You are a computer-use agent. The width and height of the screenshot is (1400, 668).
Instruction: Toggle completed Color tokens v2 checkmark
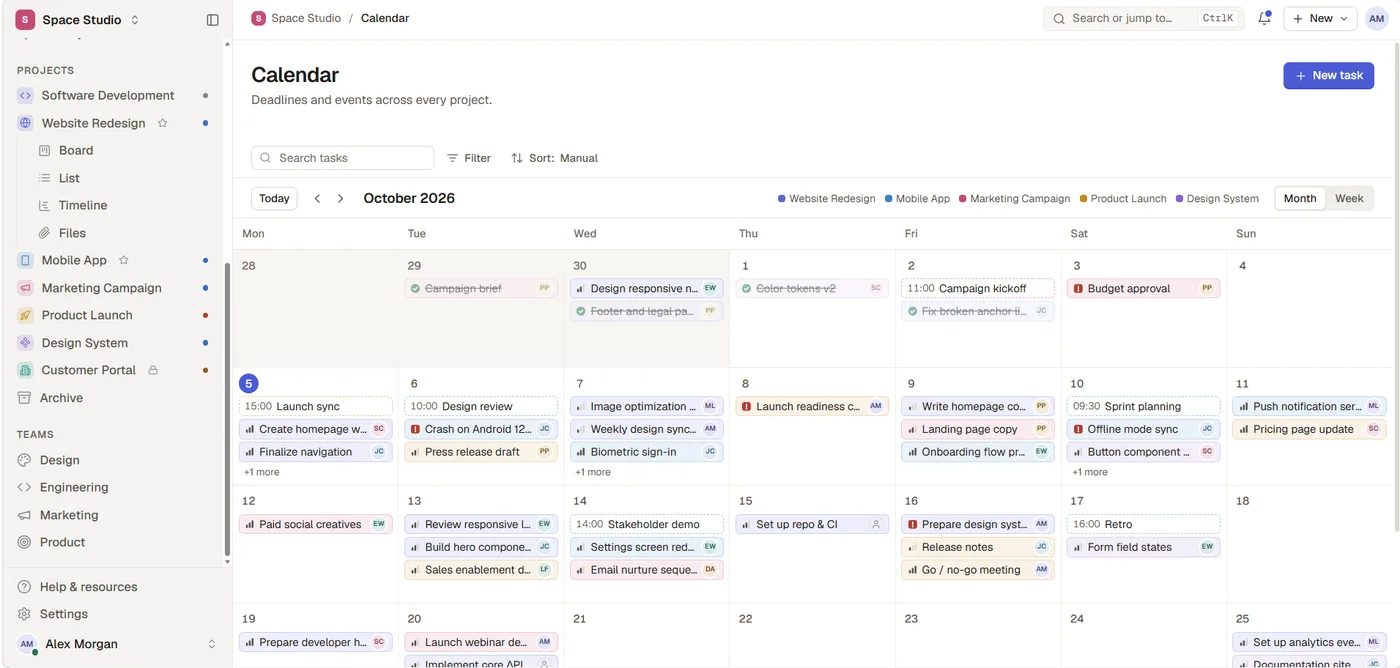click(746, 288)
